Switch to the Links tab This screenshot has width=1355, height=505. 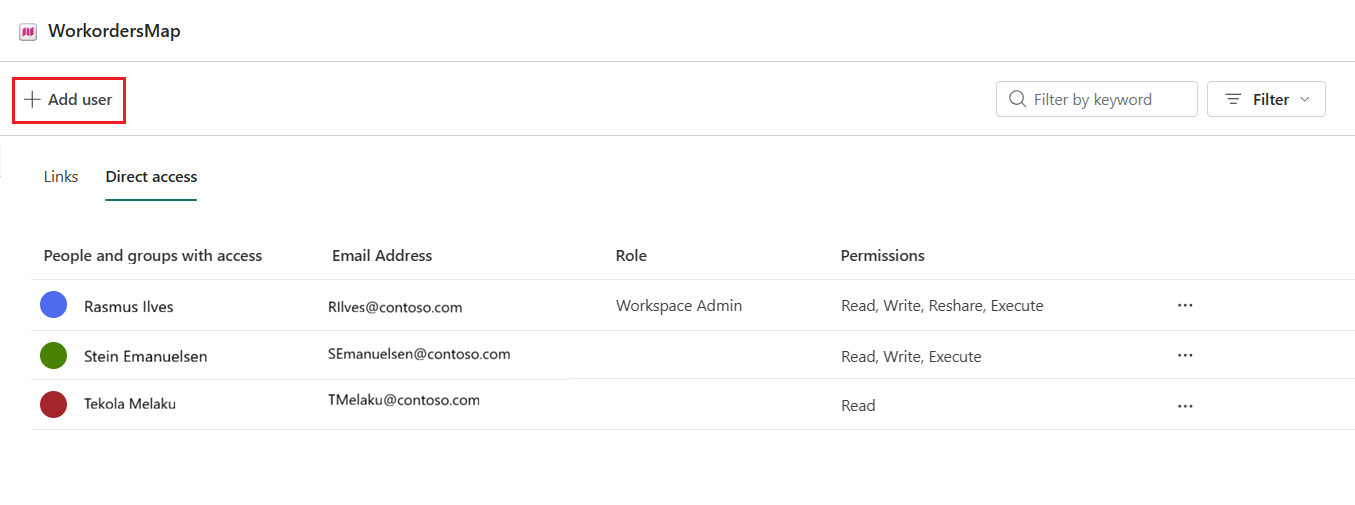click(x=61, y=177)
